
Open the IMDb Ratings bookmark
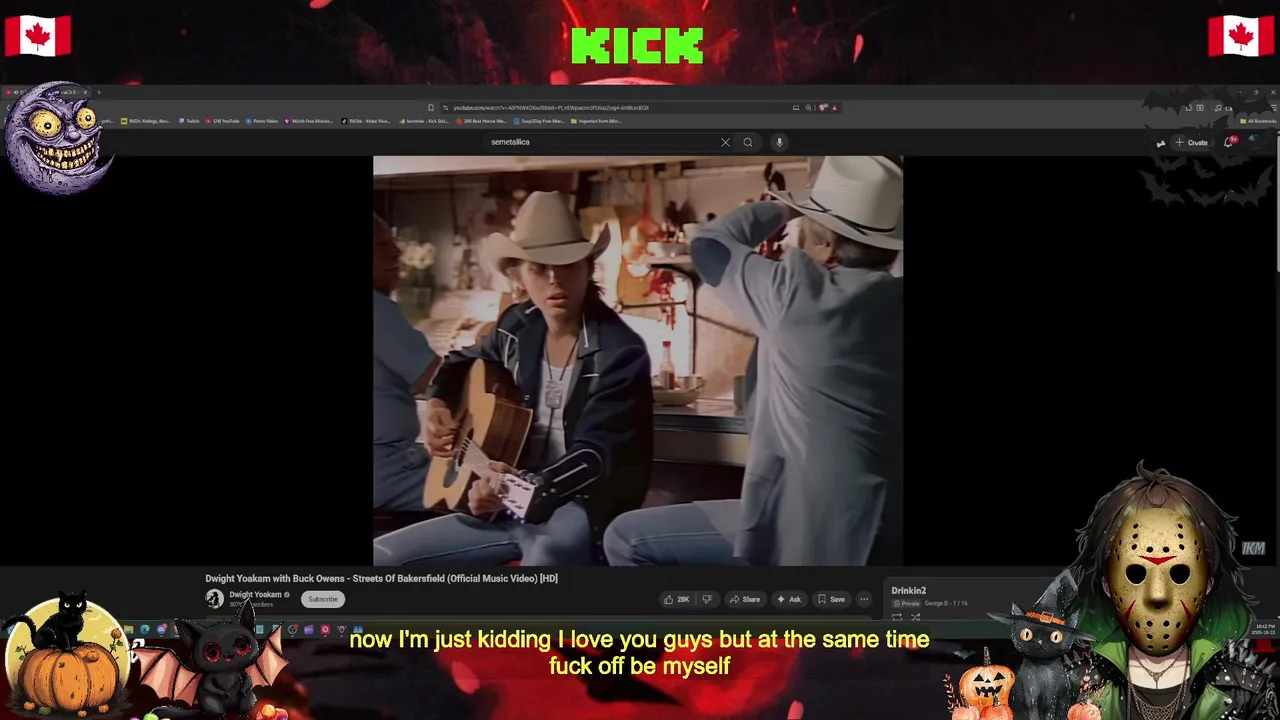[146, 121]
